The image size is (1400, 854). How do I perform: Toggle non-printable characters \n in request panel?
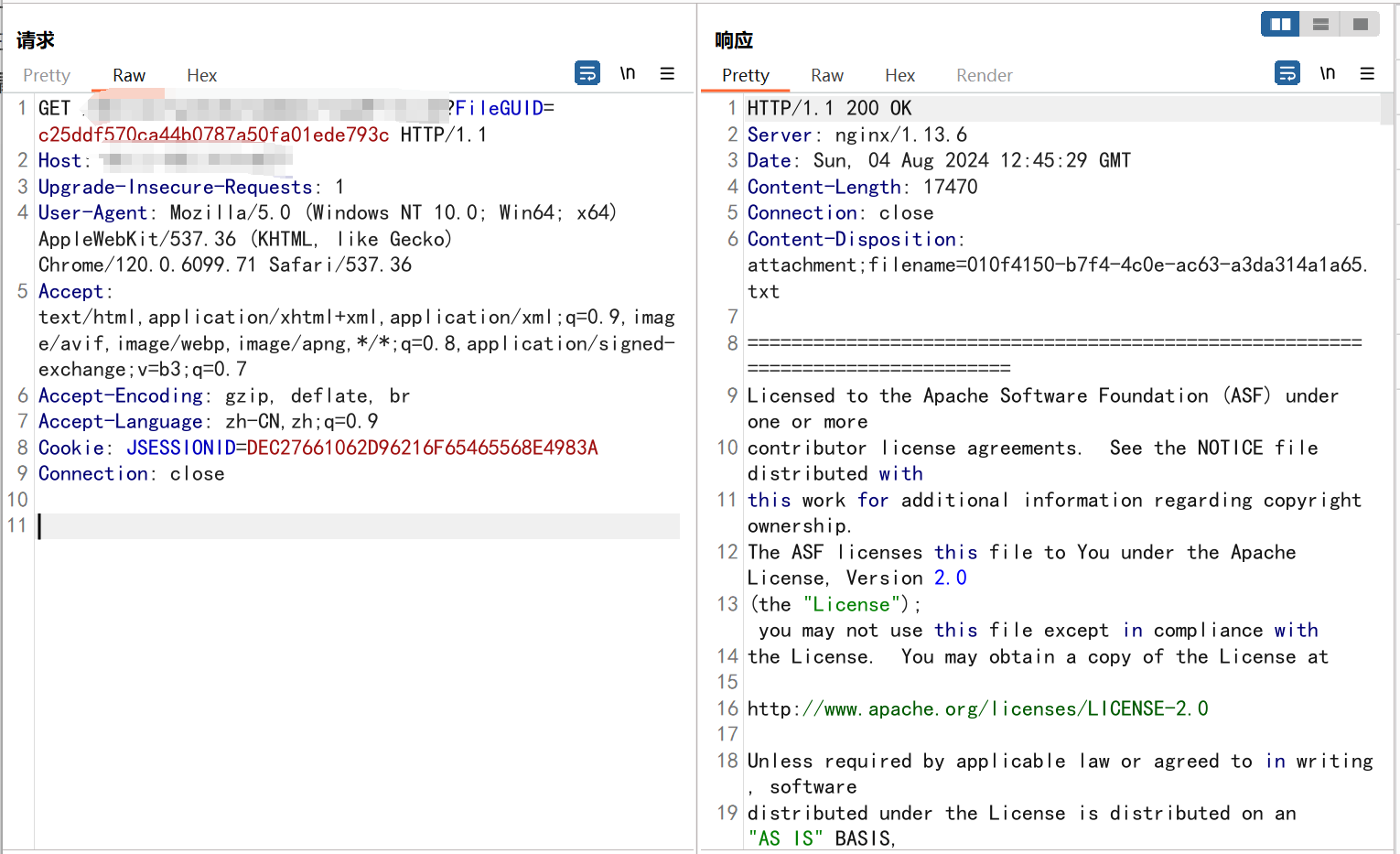628,73
